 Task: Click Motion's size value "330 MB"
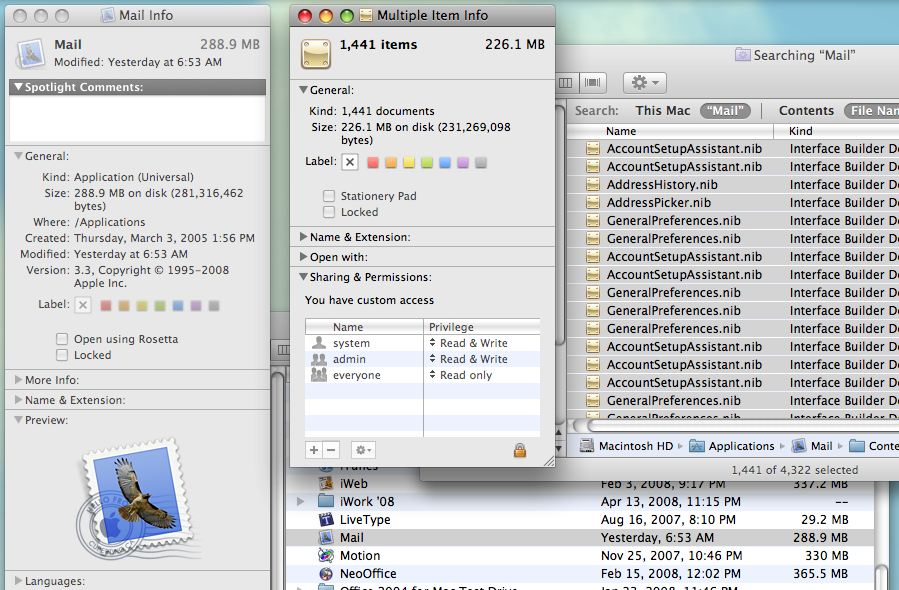pyautogui.click(x=826, y=556)
